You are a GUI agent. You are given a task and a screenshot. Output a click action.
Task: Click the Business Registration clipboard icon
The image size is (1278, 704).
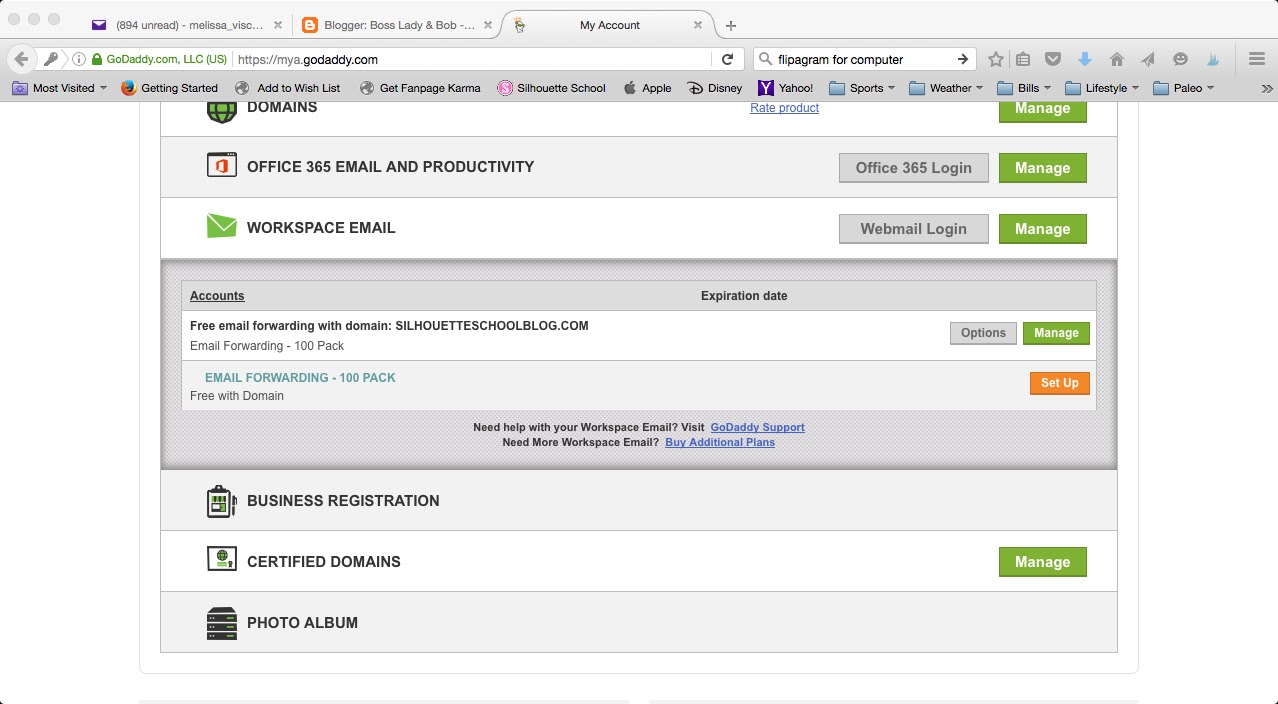click(221, 501)
